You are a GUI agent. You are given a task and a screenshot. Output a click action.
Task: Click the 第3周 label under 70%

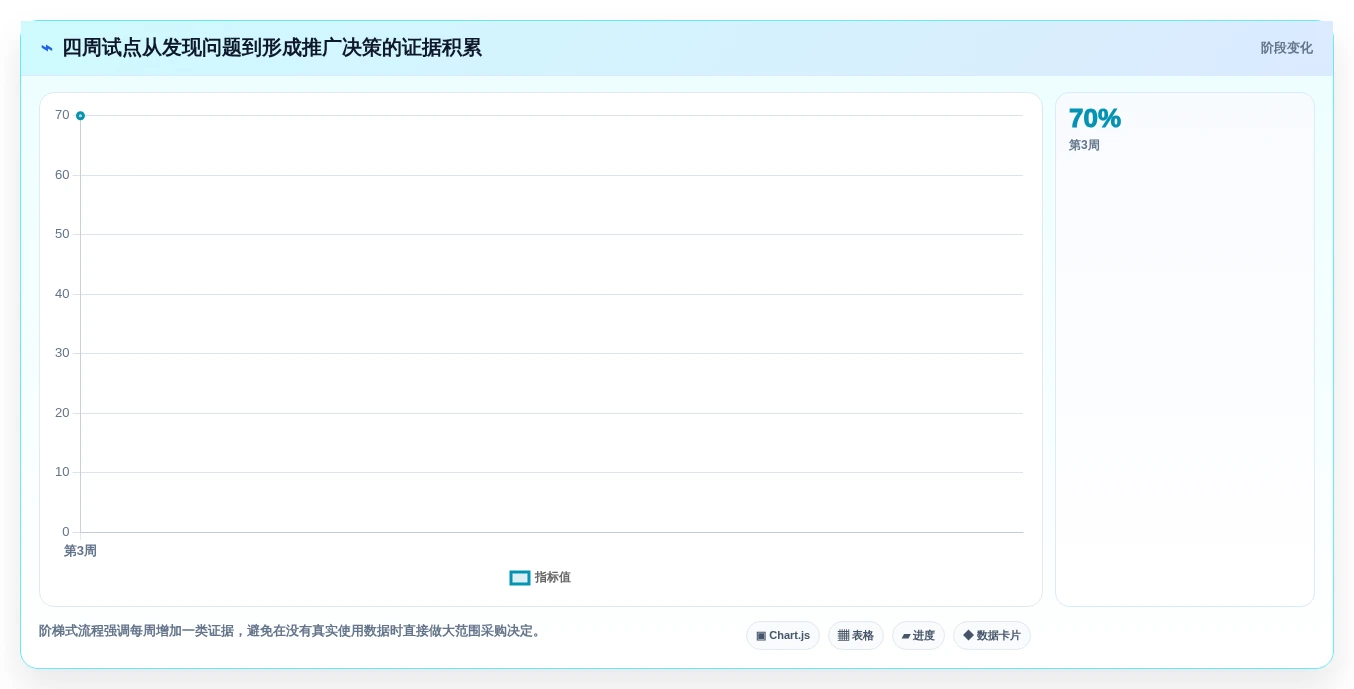tap(1084, 146)
